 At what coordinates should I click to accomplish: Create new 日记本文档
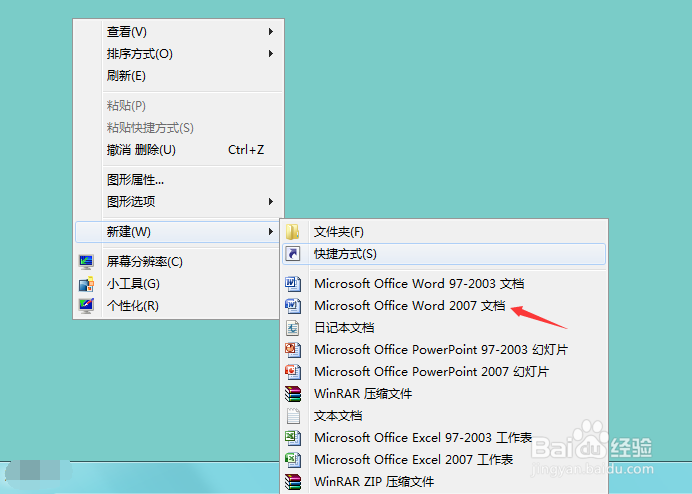444,328
